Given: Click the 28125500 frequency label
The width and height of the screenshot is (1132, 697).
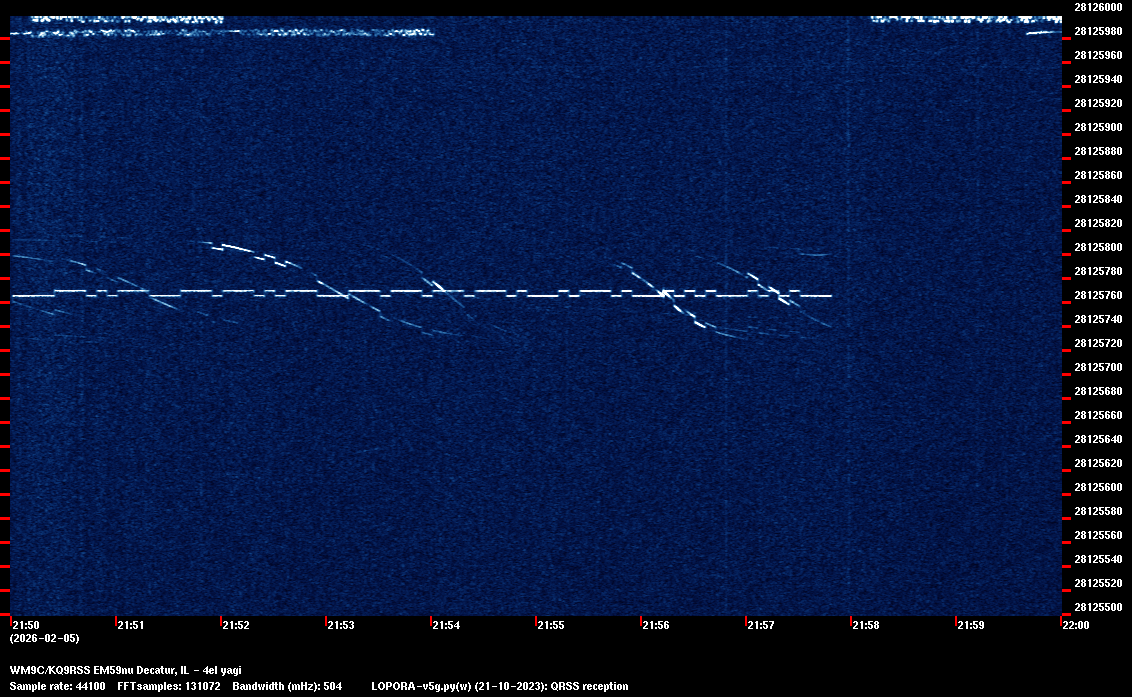Looking at the screenshot, I should [1097, 607].
